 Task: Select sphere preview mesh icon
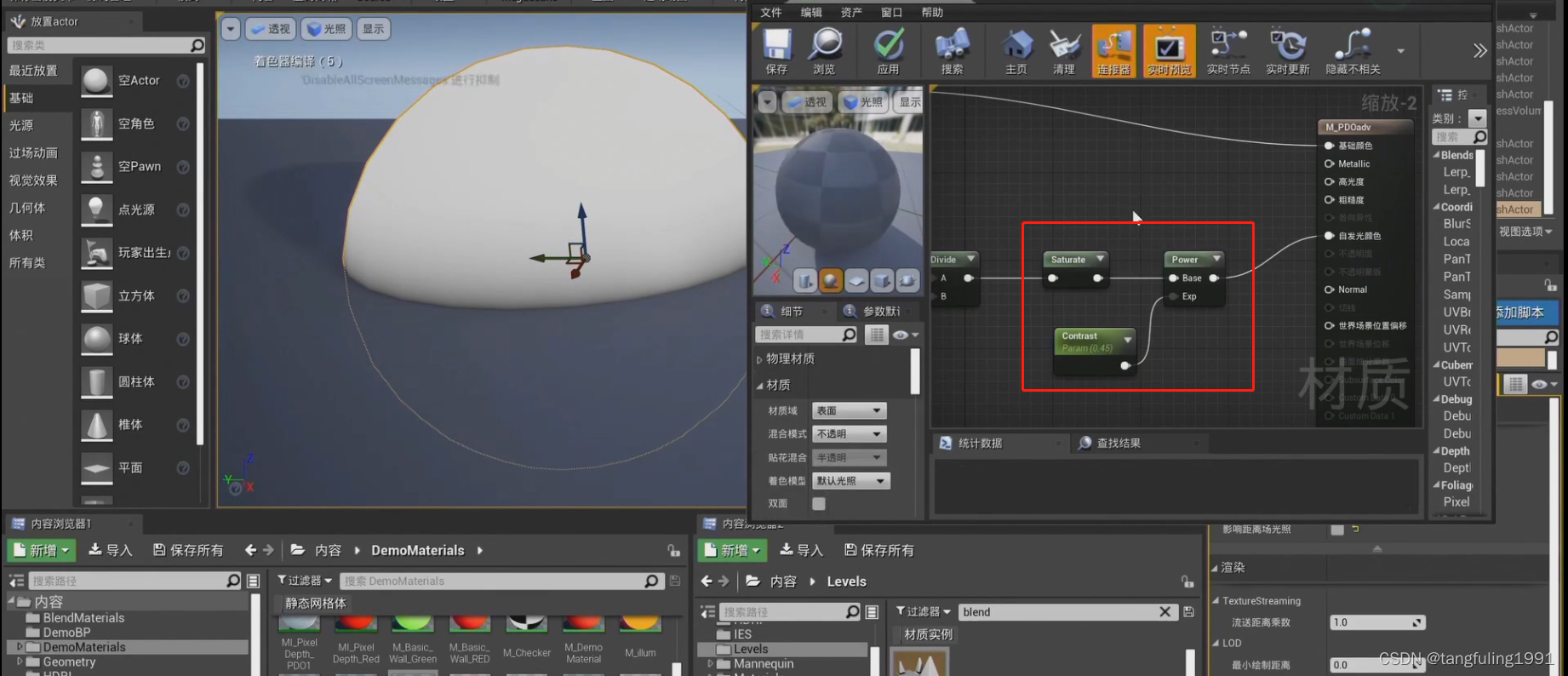(x=831, y=280)
